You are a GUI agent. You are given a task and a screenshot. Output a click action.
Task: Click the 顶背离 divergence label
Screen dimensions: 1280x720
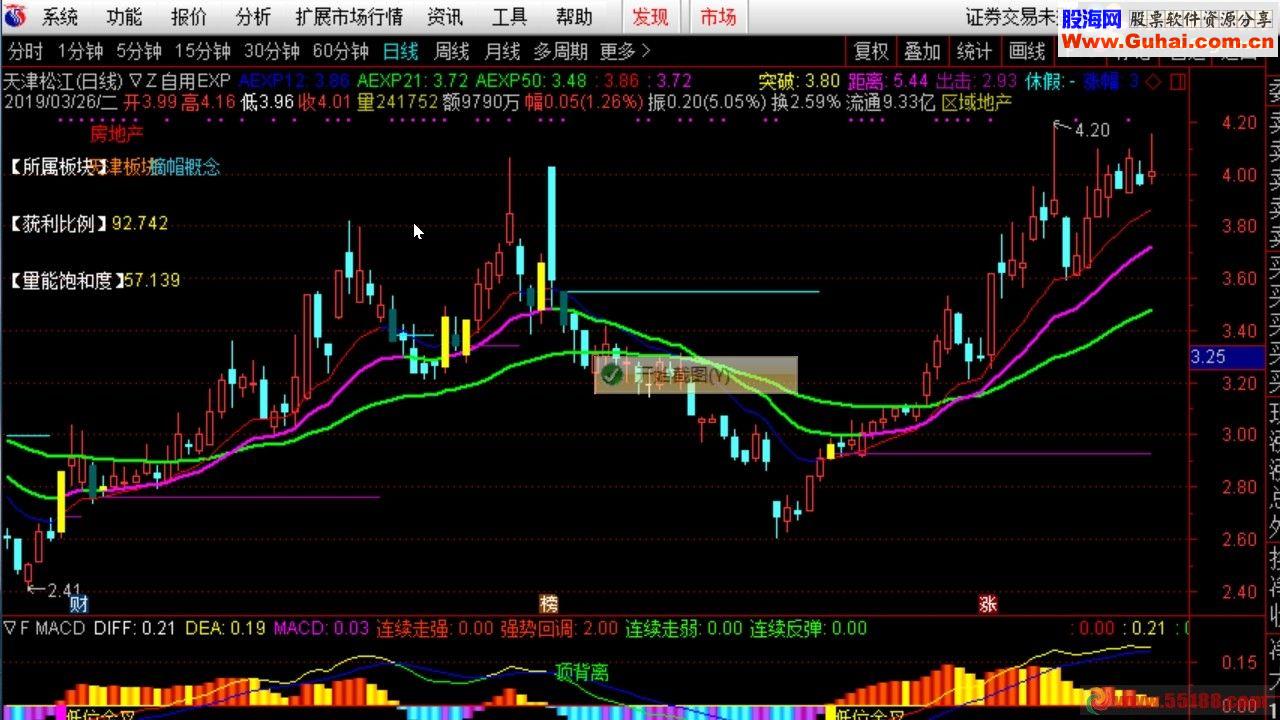581,672
